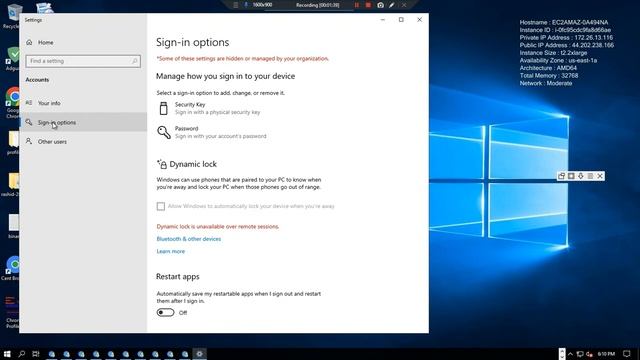Click the Accounts section heading

[37, 80]
